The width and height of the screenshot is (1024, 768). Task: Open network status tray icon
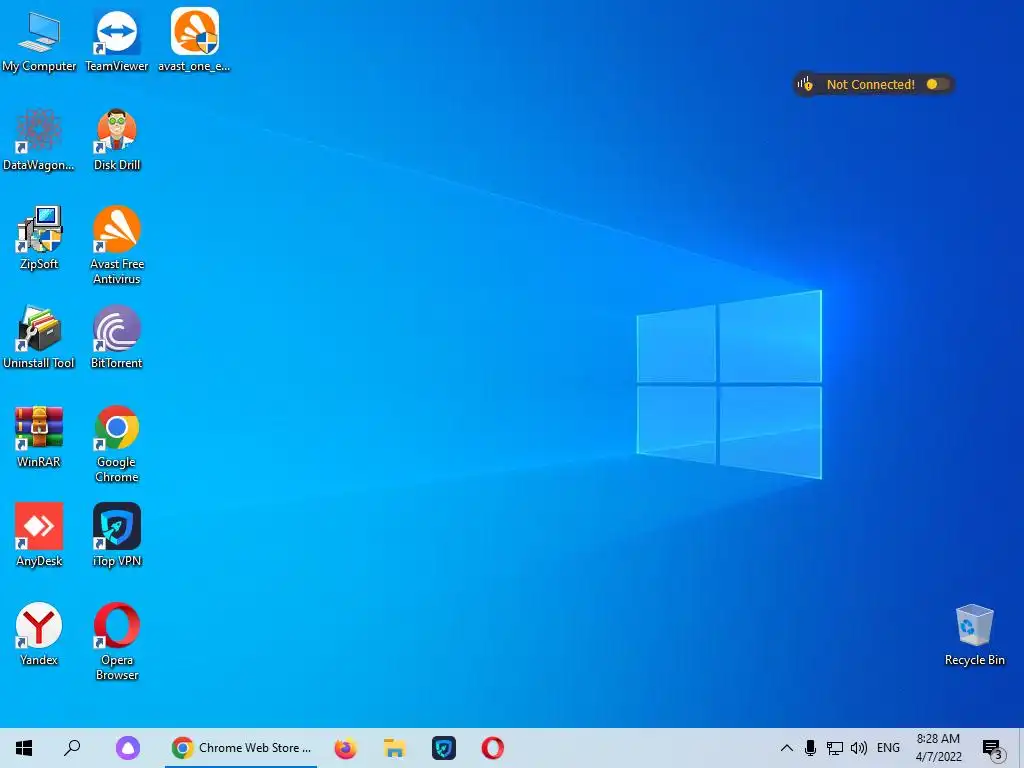pos(835,748)
